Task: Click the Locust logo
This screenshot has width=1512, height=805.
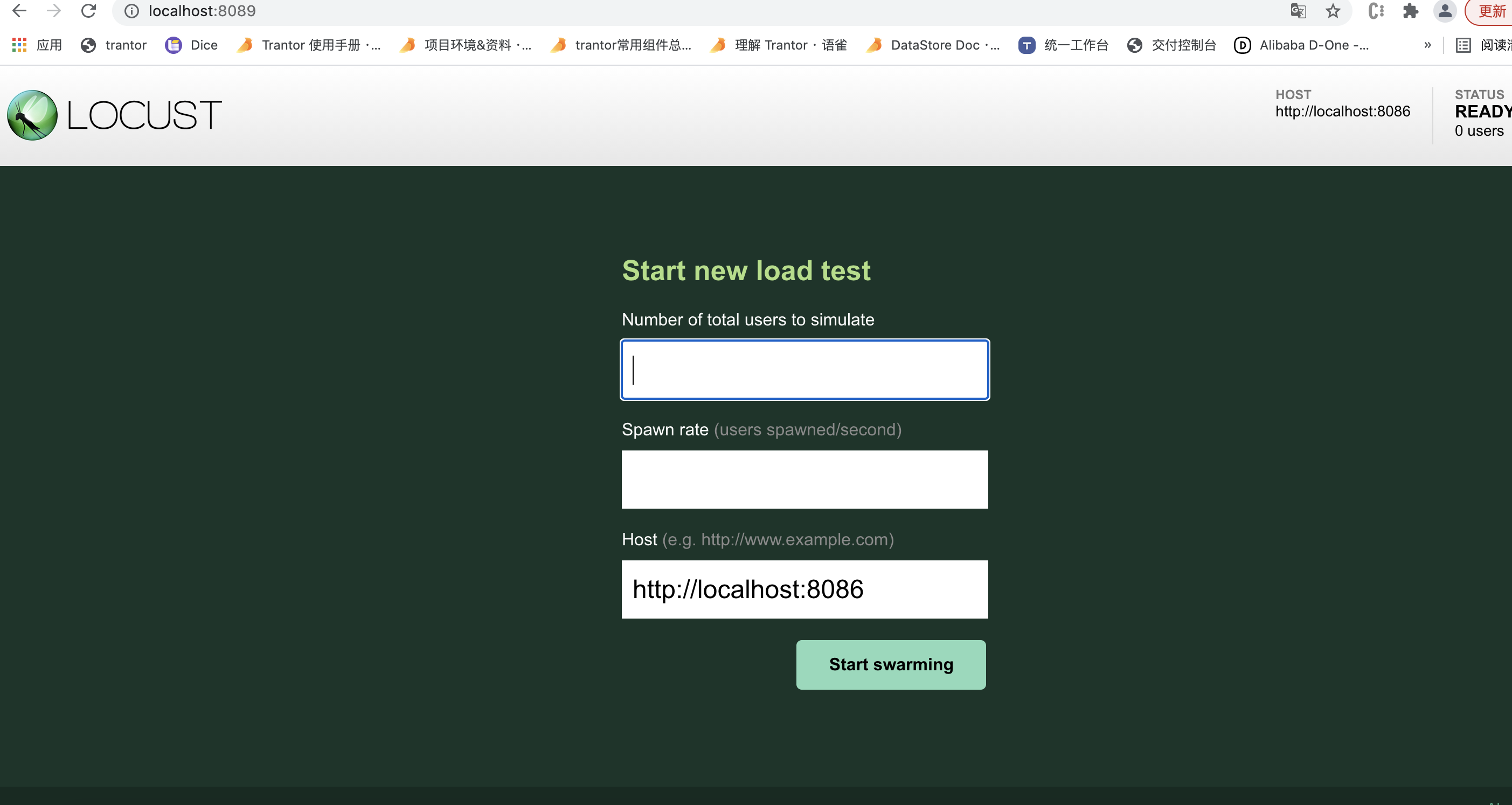Action: point(114,115)
